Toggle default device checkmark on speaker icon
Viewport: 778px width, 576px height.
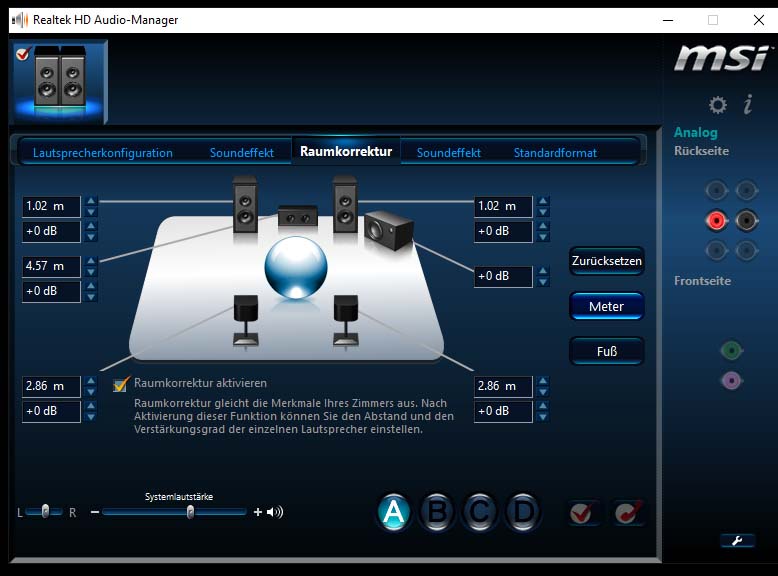[23, 53]
